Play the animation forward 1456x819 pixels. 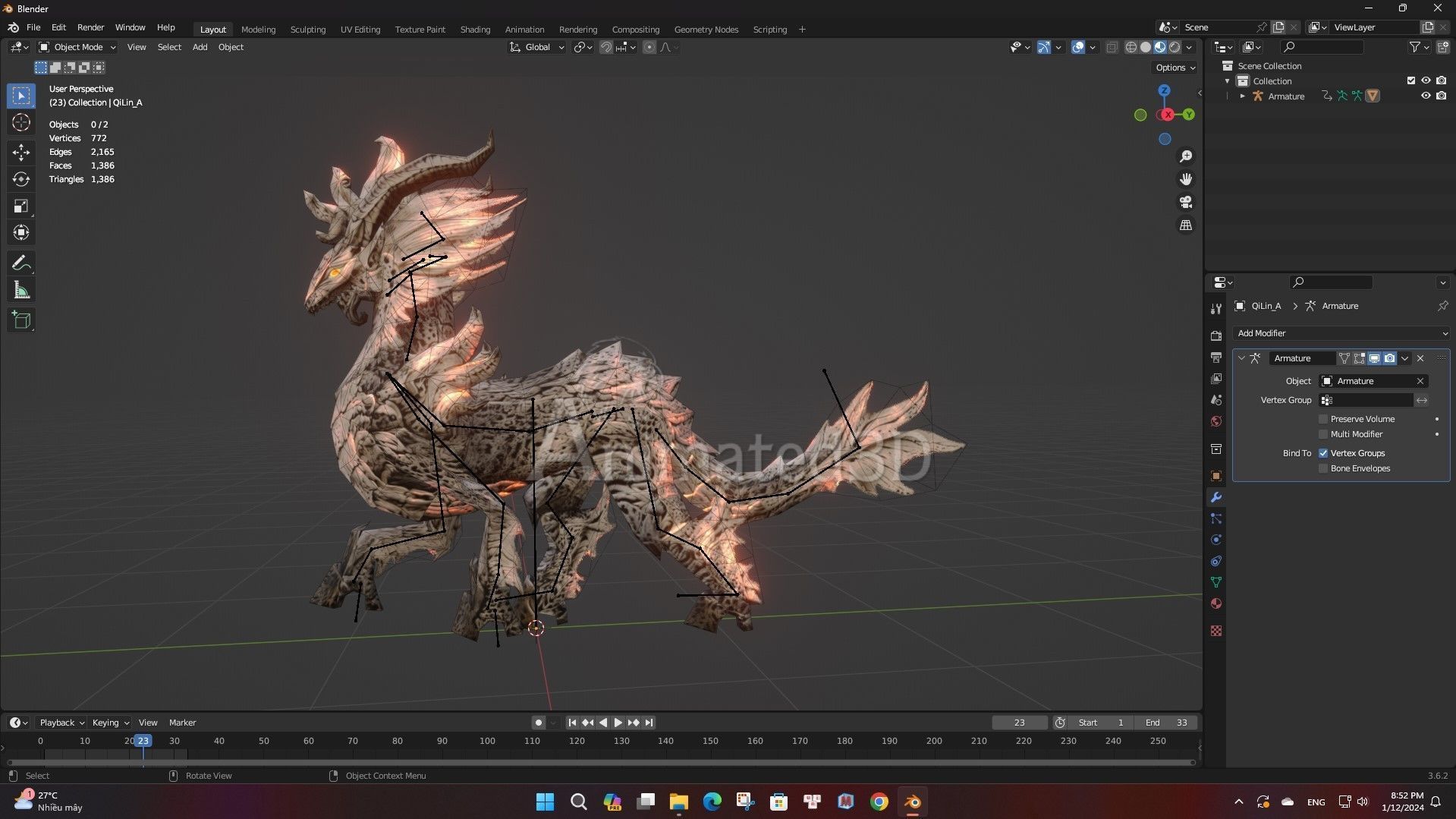[x=618, y=723]
